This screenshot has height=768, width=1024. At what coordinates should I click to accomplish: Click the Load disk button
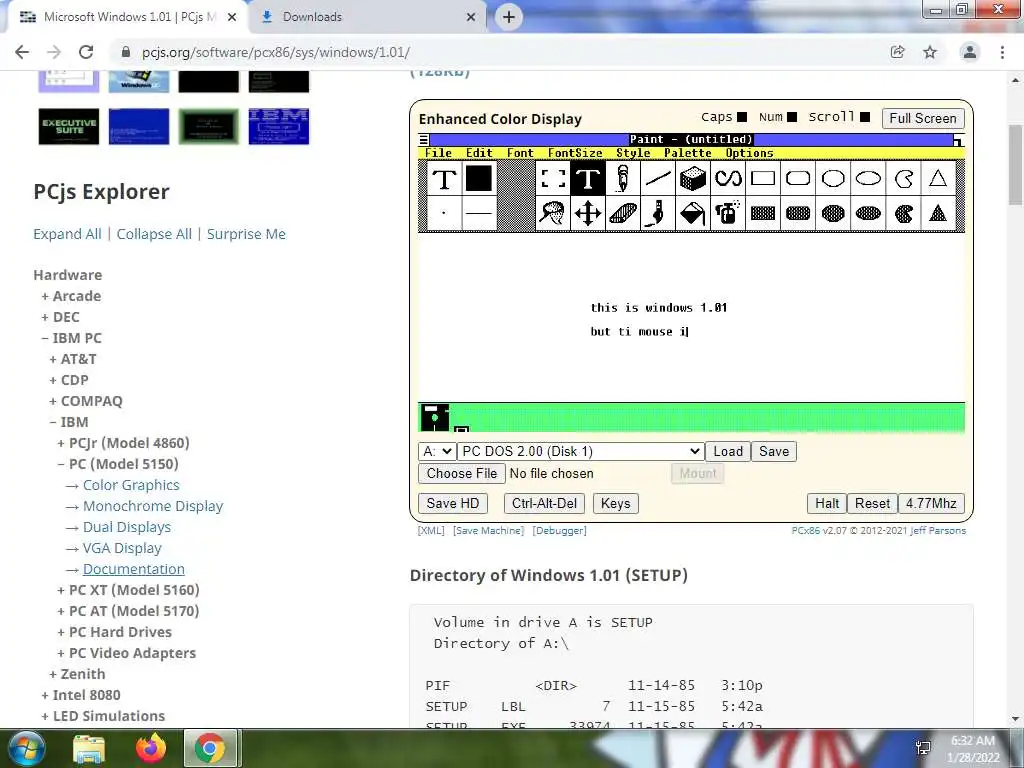point(728,451)
